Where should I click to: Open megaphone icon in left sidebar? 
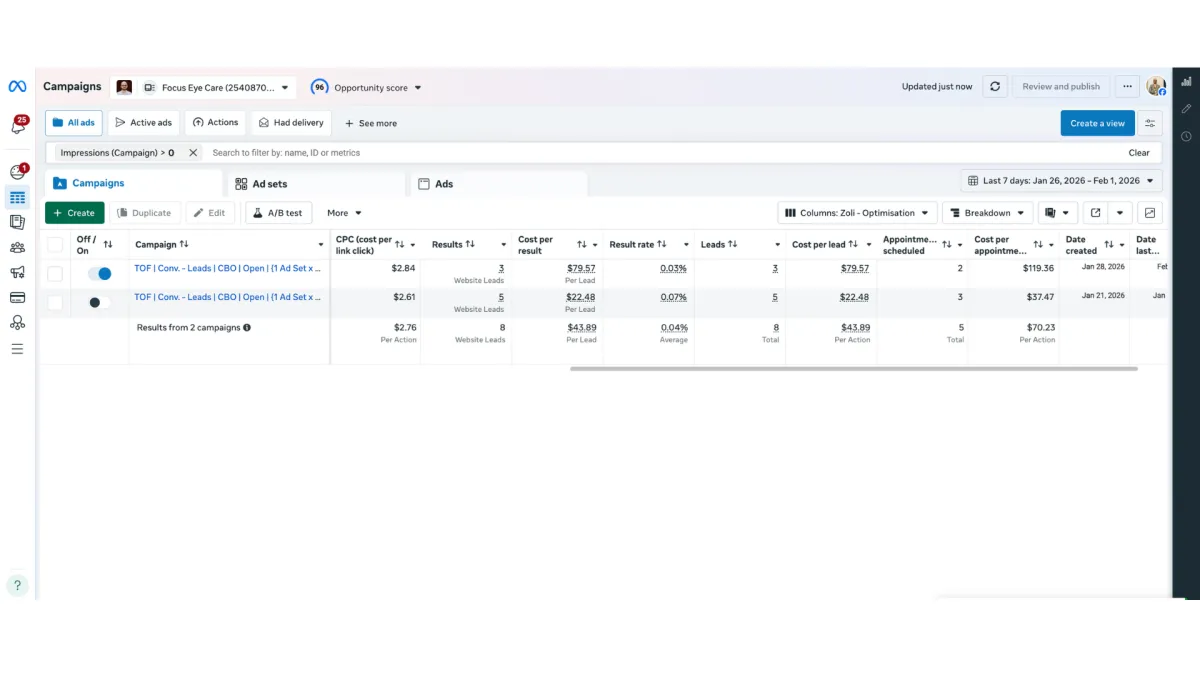(17, 272)
